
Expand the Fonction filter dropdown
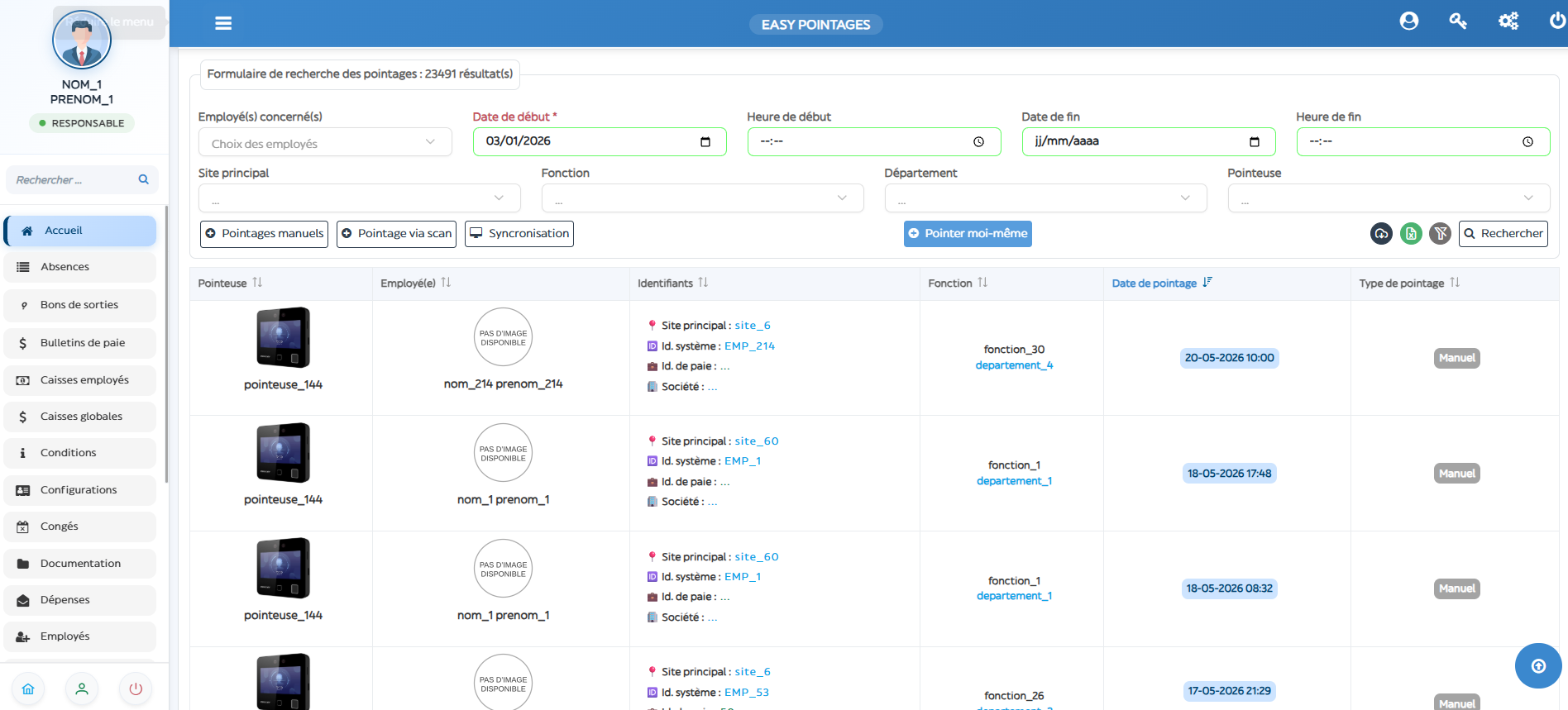(703, 198)
